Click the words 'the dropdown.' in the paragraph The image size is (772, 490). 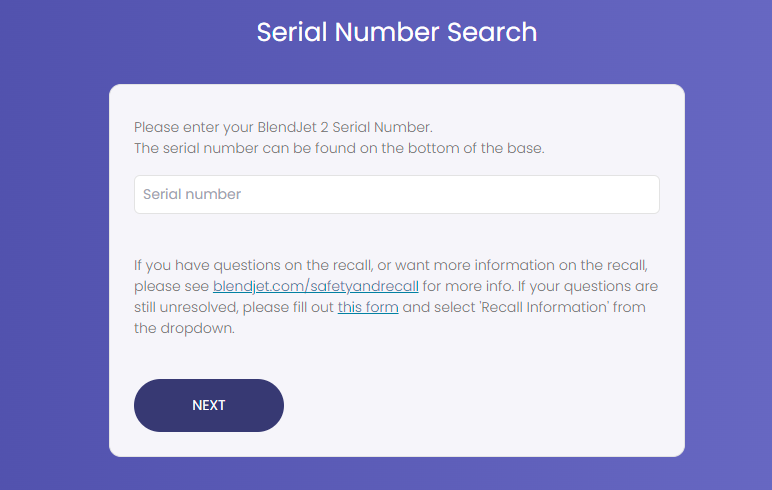click(184, 328)
